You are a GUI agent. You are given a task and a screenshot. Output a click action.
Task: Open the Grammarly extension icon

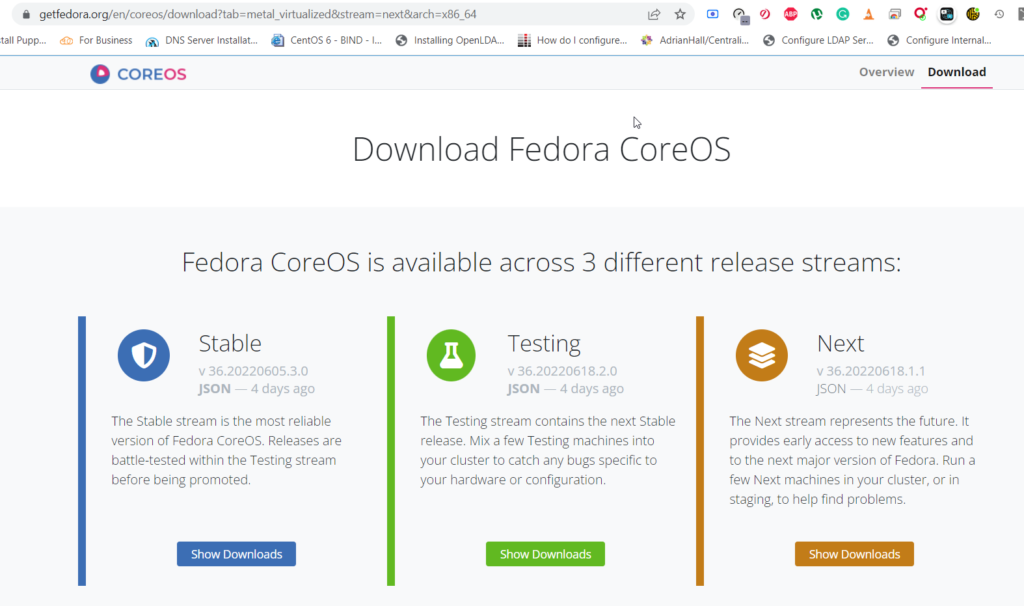coord(842,14)
